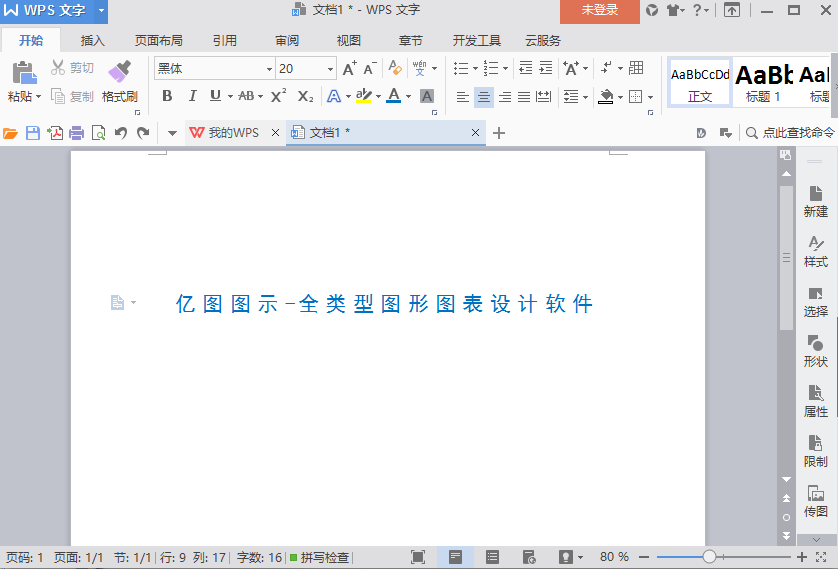Open the 样式 side panel
The height and width of the screenshot is (569, 838).
point(816,252)
